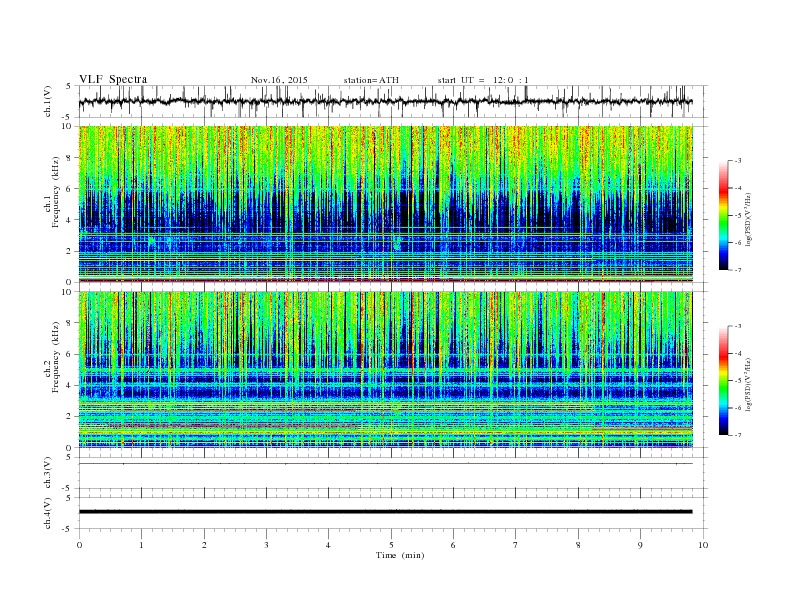Screen dimensions: 792x612
Task: Click the ch.1 spectrogram panel
Action: pyautogui.click(x=385, y=204)
